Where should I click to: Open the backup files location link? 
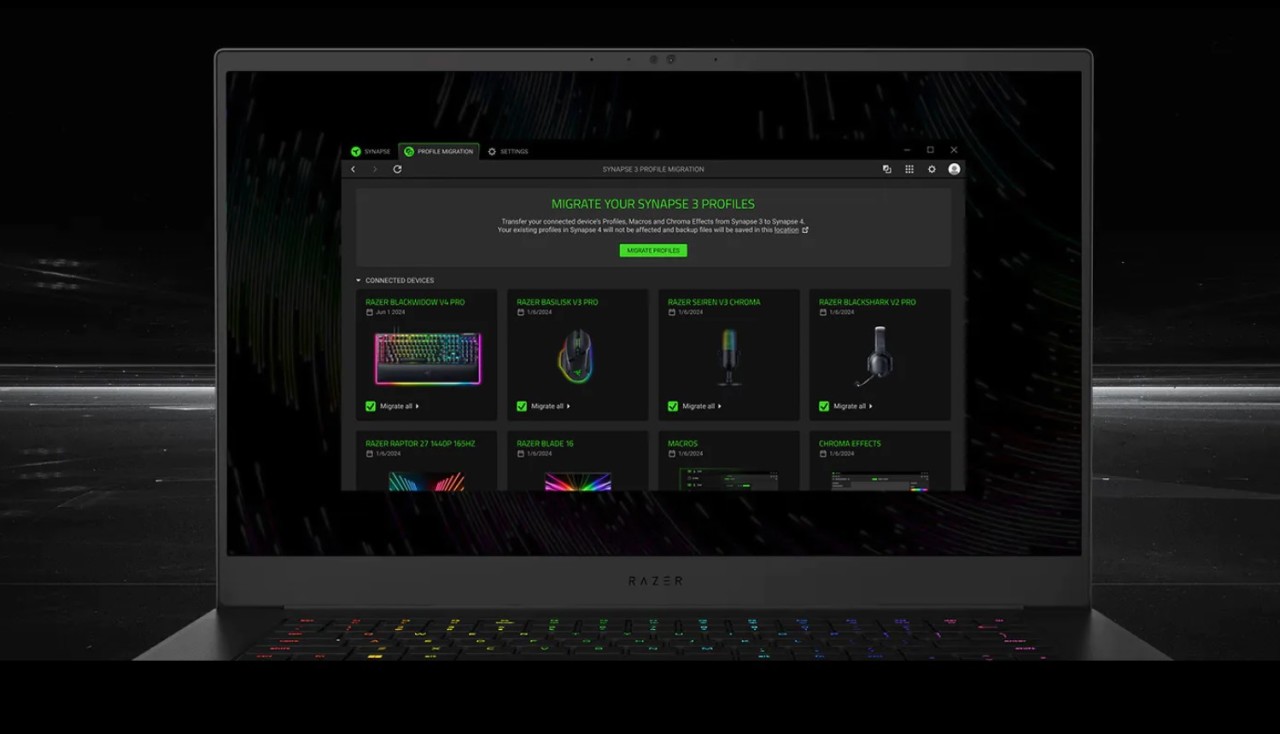point(786,230)
